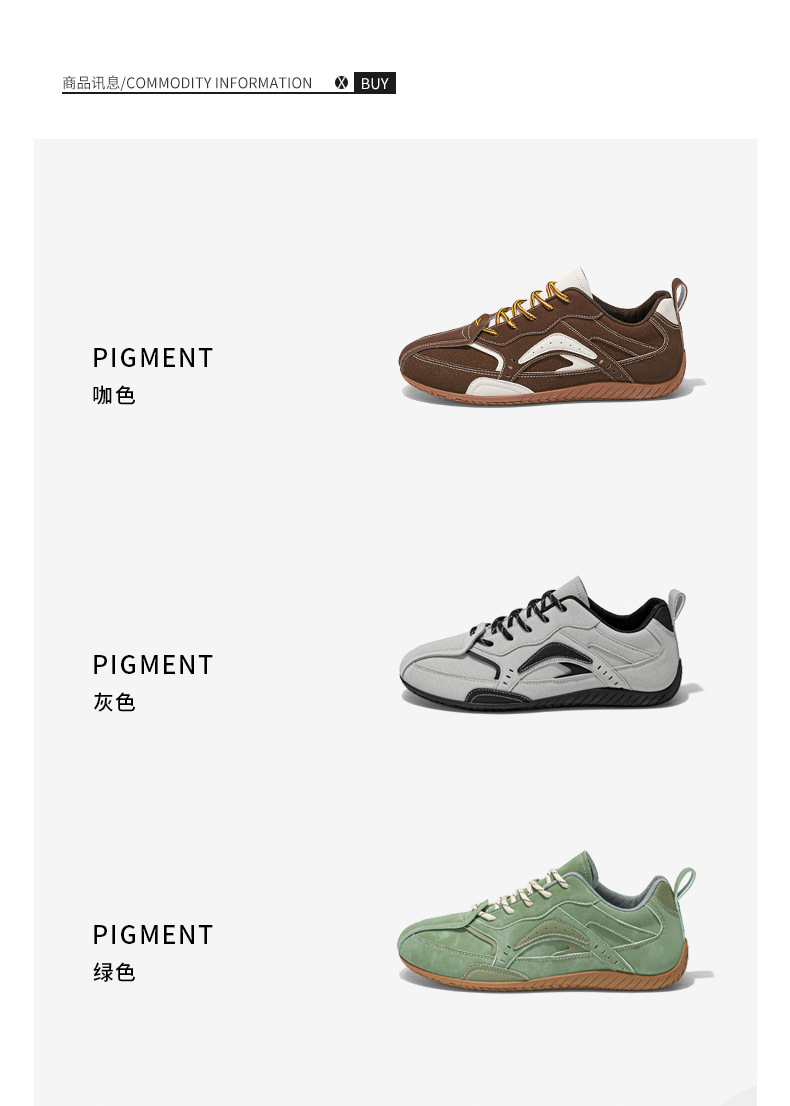
Task: Select the gray sneaker image
Action: (550, 643)
